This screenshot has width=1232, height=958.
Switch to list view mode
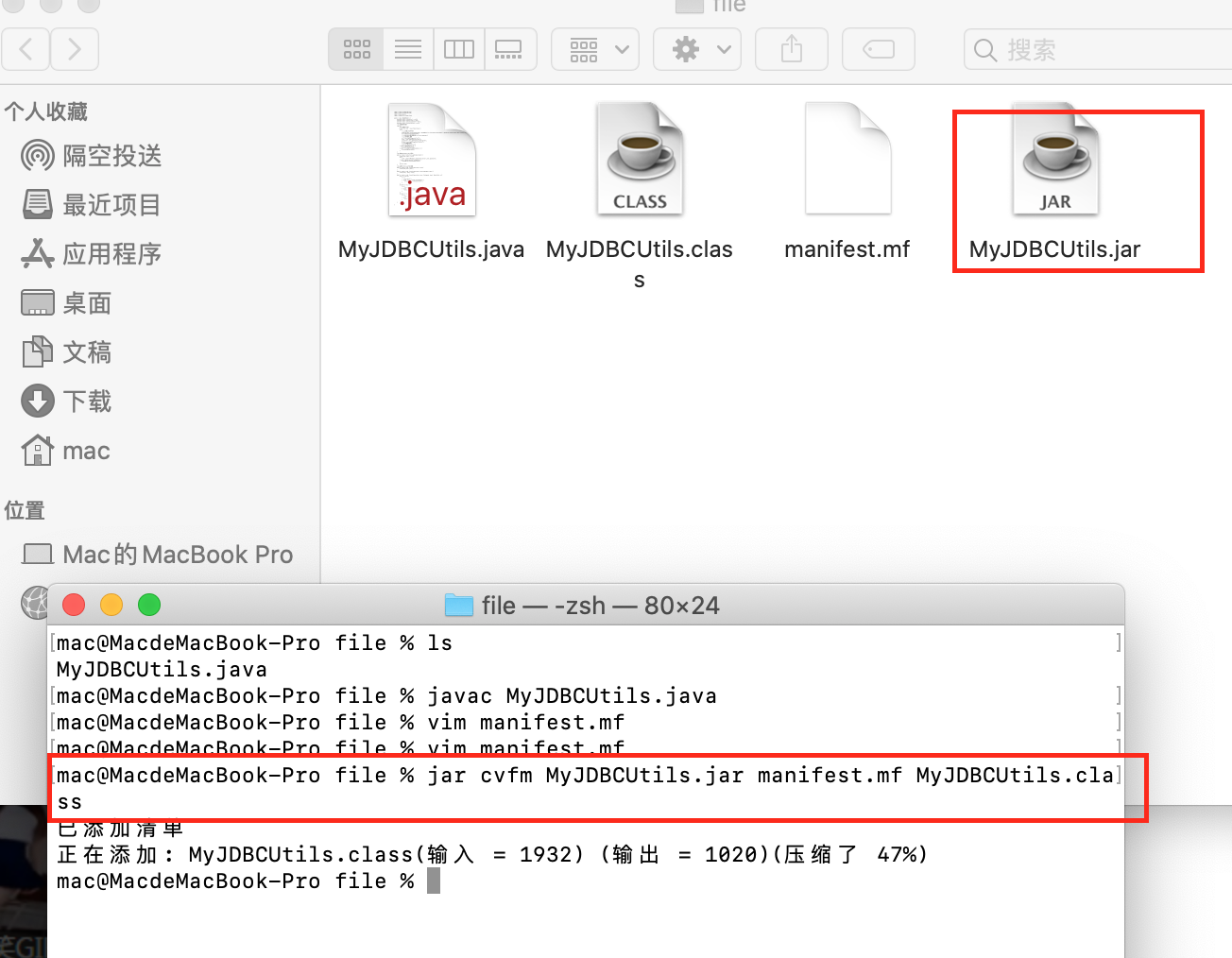point(407,48)
